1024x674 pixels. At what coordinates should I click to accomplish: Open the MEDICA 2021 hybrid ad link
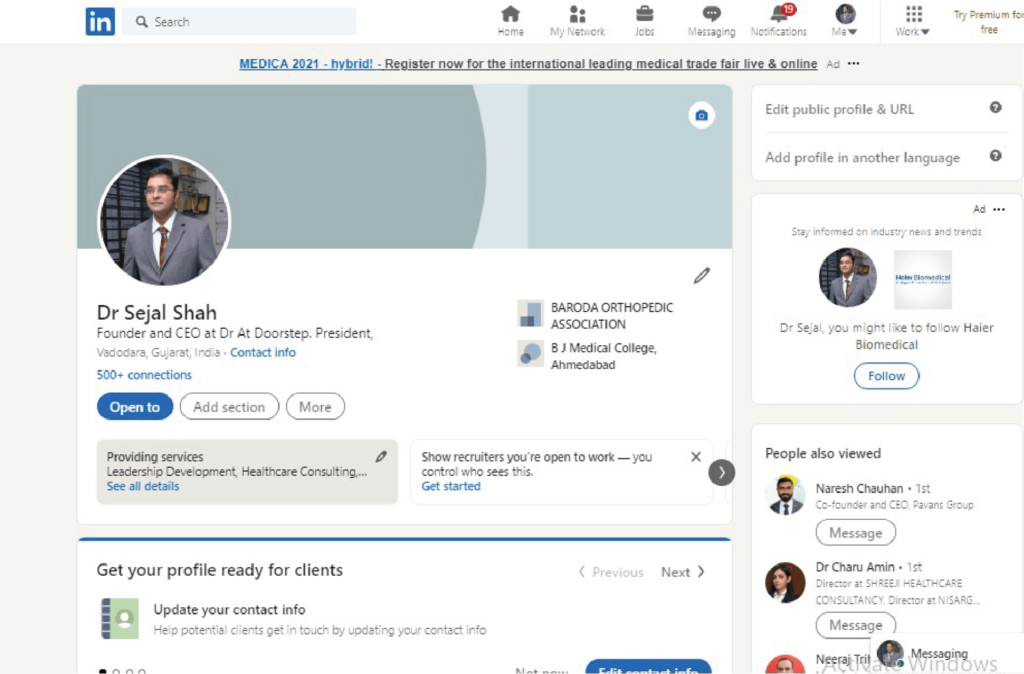(528, 64)
